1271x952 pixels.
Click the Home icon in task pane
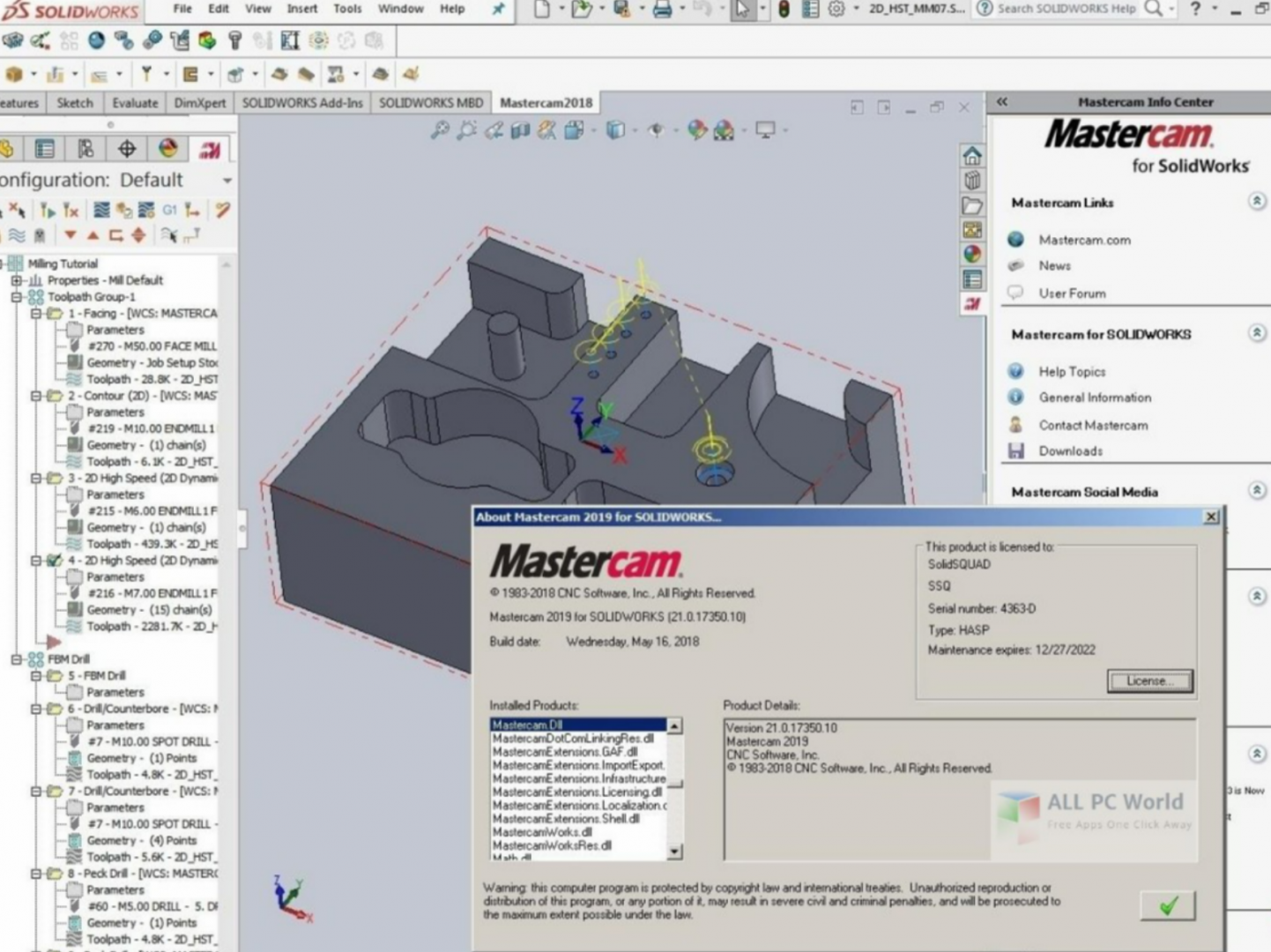coord(971,156)
